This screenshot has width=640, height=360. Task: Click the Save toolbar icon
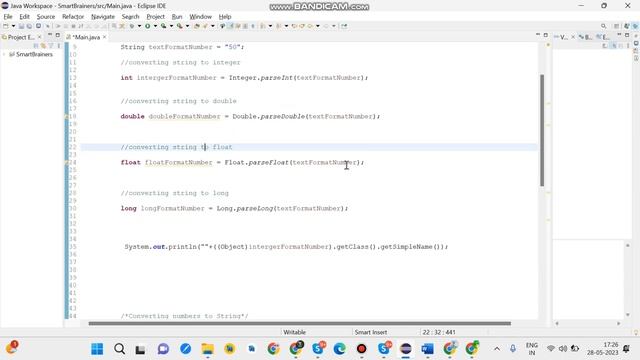21,26
